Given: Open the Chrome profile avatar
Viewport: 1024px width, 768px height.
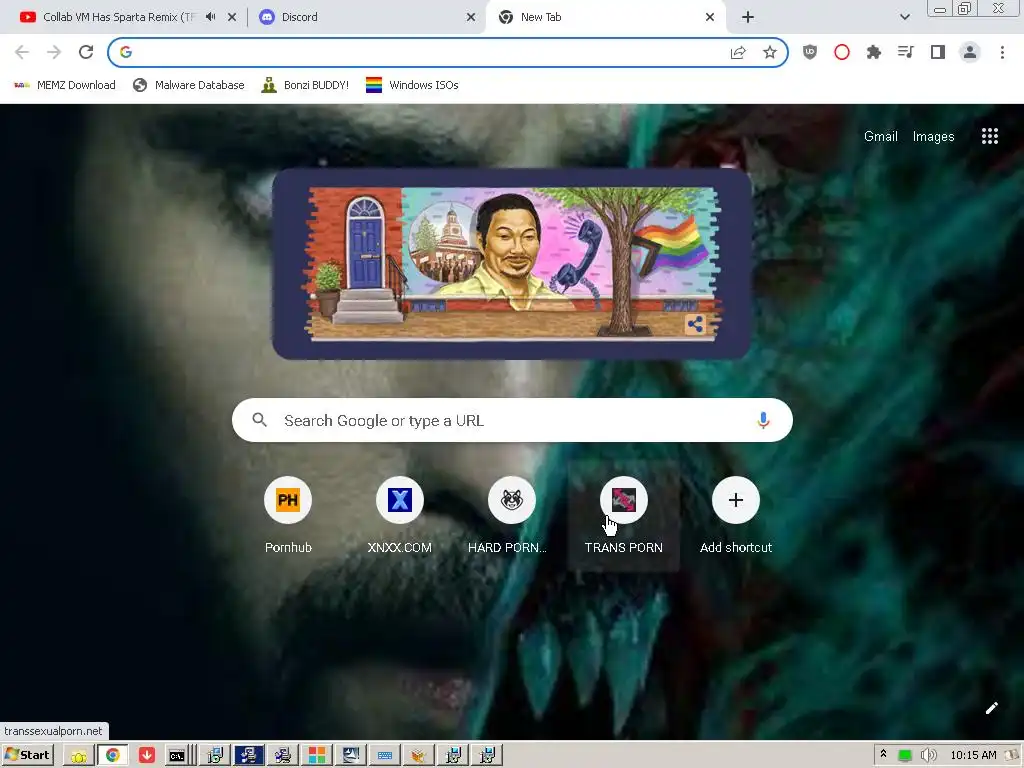Looking at the screenshot, I should (x=970, y=52).
